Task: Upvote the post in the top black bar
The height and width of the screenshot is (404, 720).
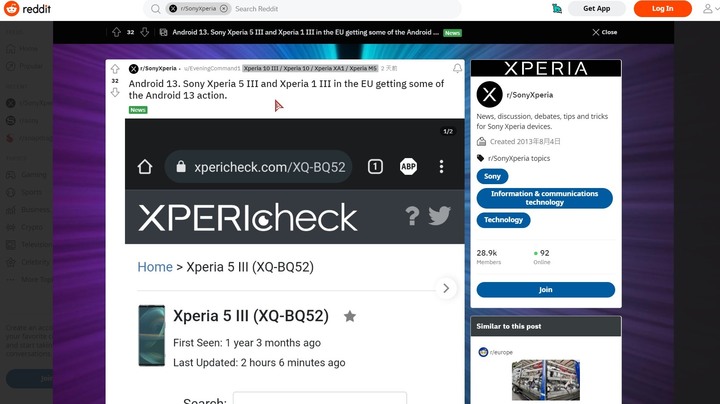Action: pos(116,32)
